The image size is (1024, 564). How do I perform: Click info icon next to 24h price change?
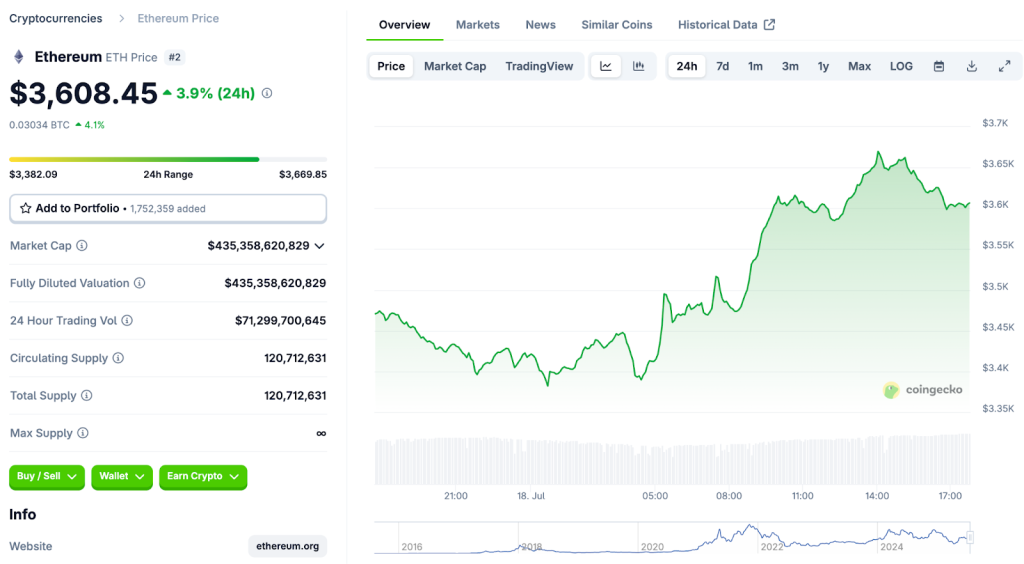click(x=267, y=93)
